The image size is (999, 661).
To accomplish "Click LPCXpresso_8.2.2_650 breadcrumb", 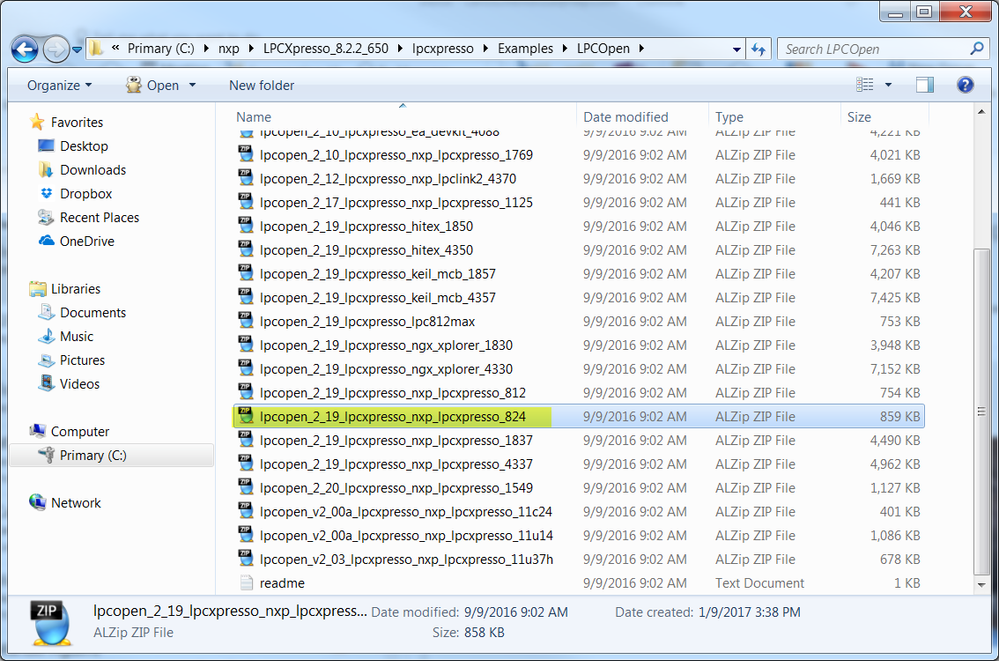I will pyautogui.click(x=326, y=49).
